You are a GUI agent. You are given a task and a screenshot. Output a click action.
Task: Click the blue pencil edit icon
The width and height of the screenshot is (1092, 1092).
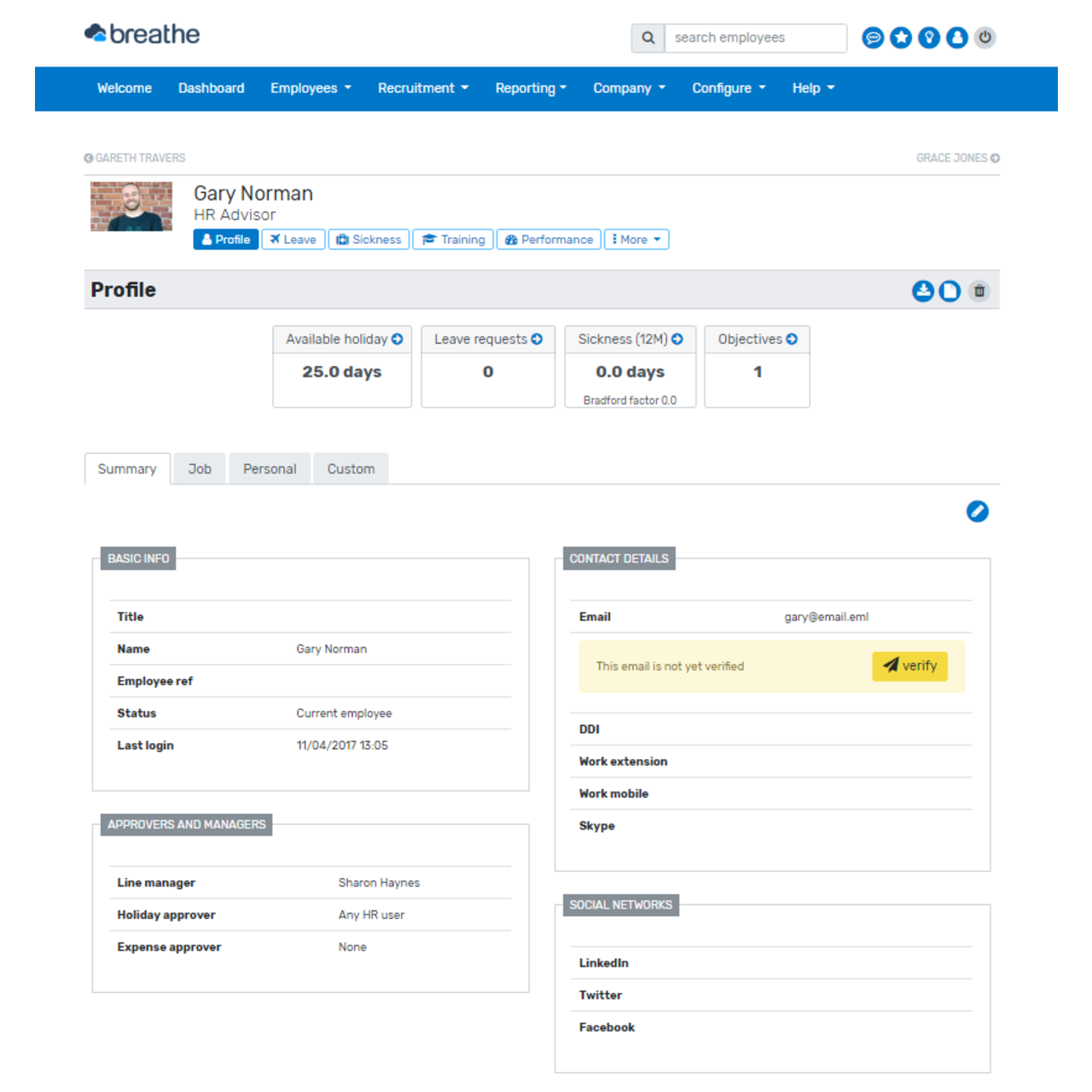click(x=977, y=511)
